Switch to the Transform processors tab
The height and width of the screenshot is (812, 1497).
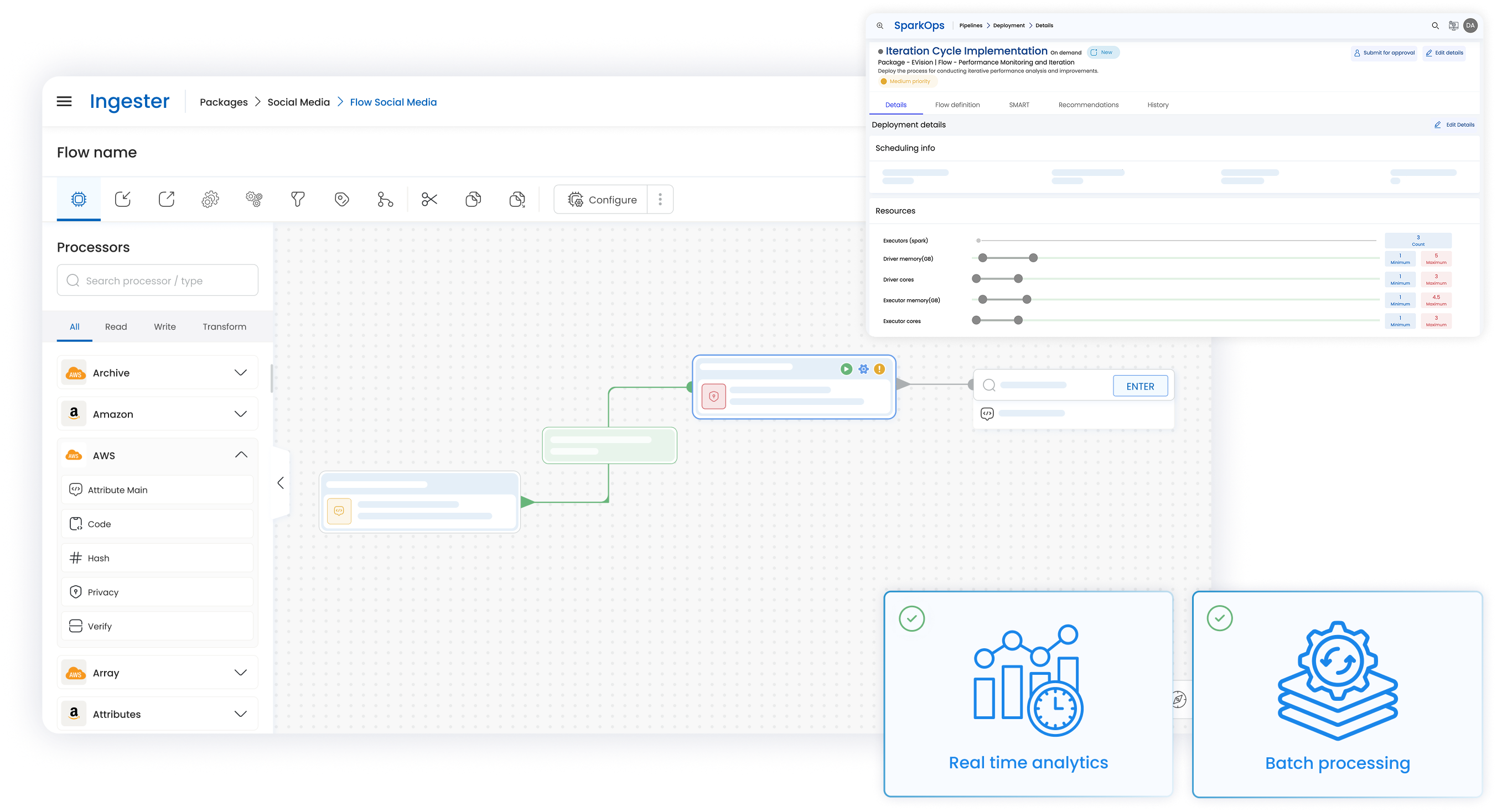[x=224, y=326]
